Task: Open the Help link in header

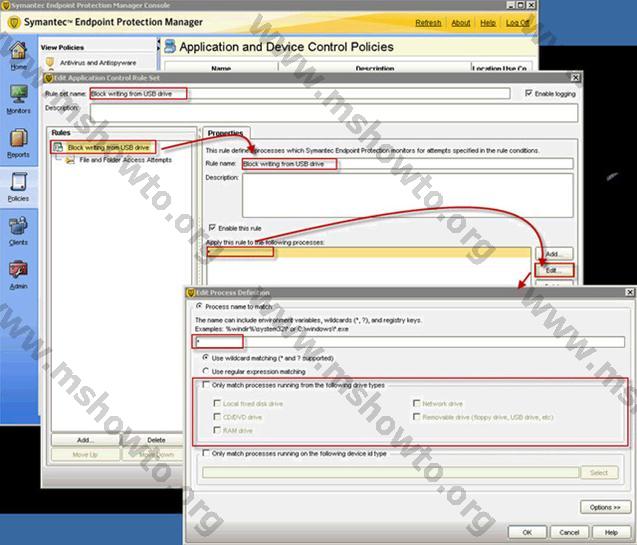Action: coord(488,23)
